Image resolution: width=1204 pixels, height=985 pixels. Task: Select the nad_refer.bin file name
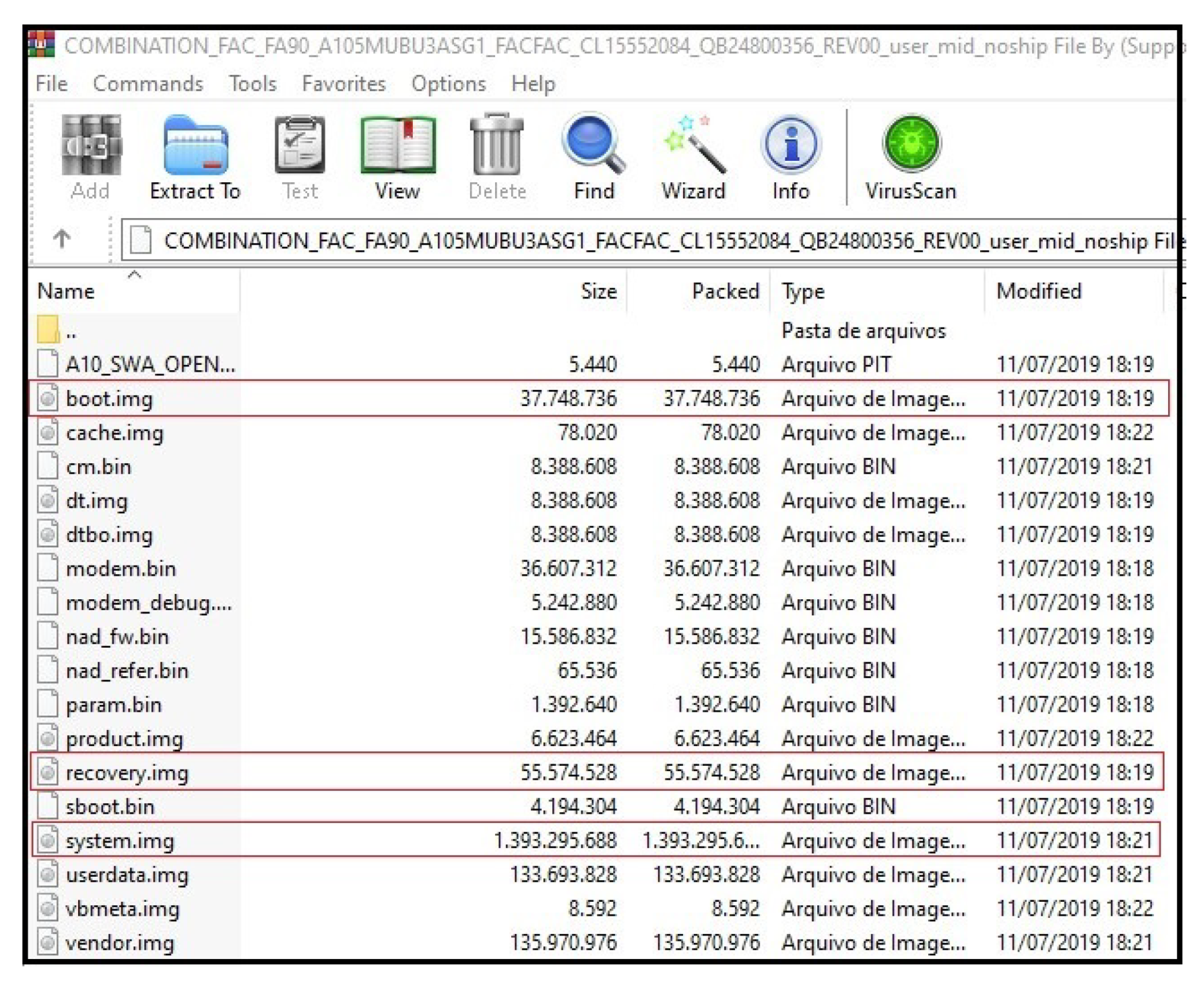127,670
